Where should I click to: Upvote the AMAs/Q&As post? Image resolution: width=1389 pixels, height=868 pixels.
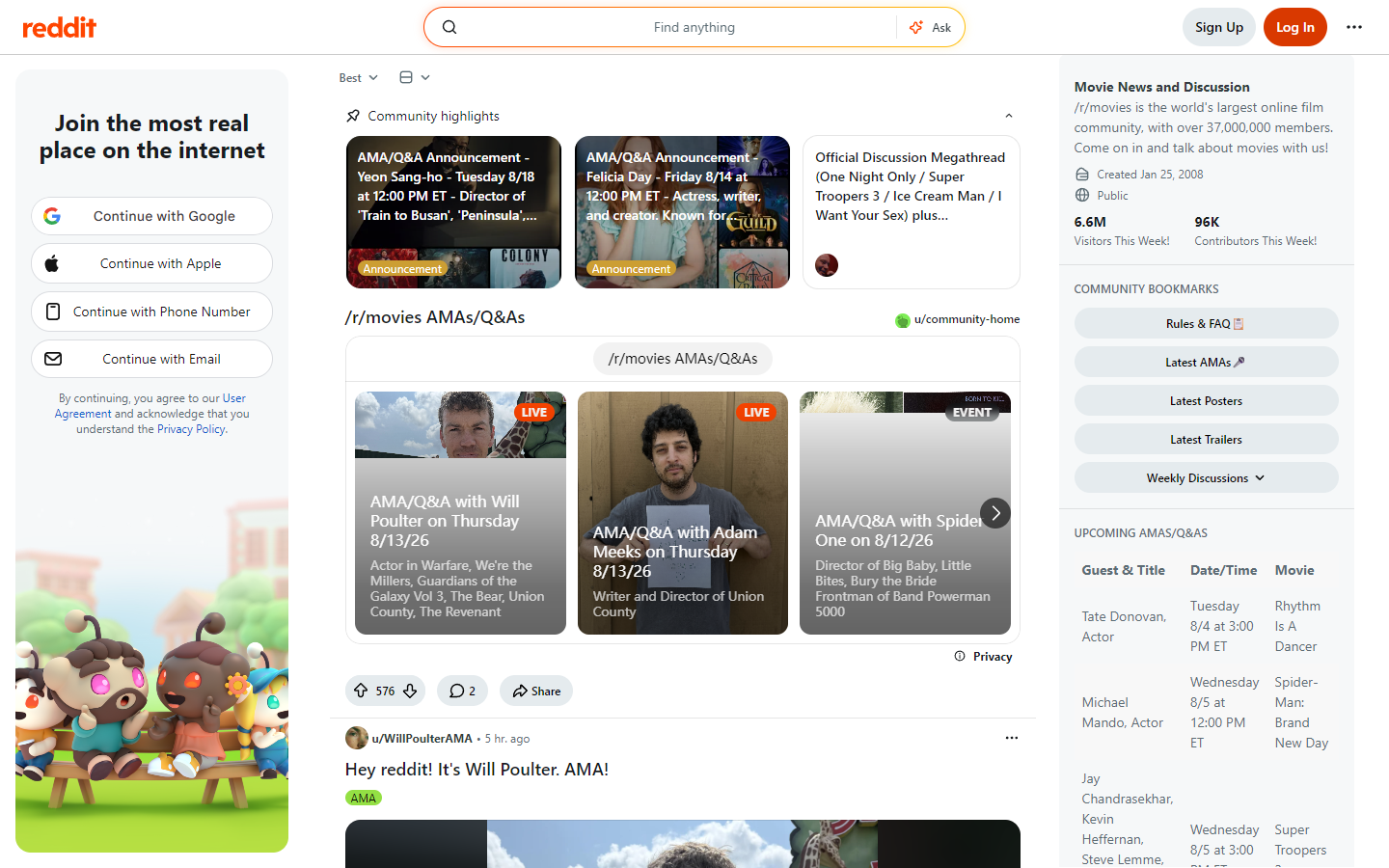click(361, 691)
